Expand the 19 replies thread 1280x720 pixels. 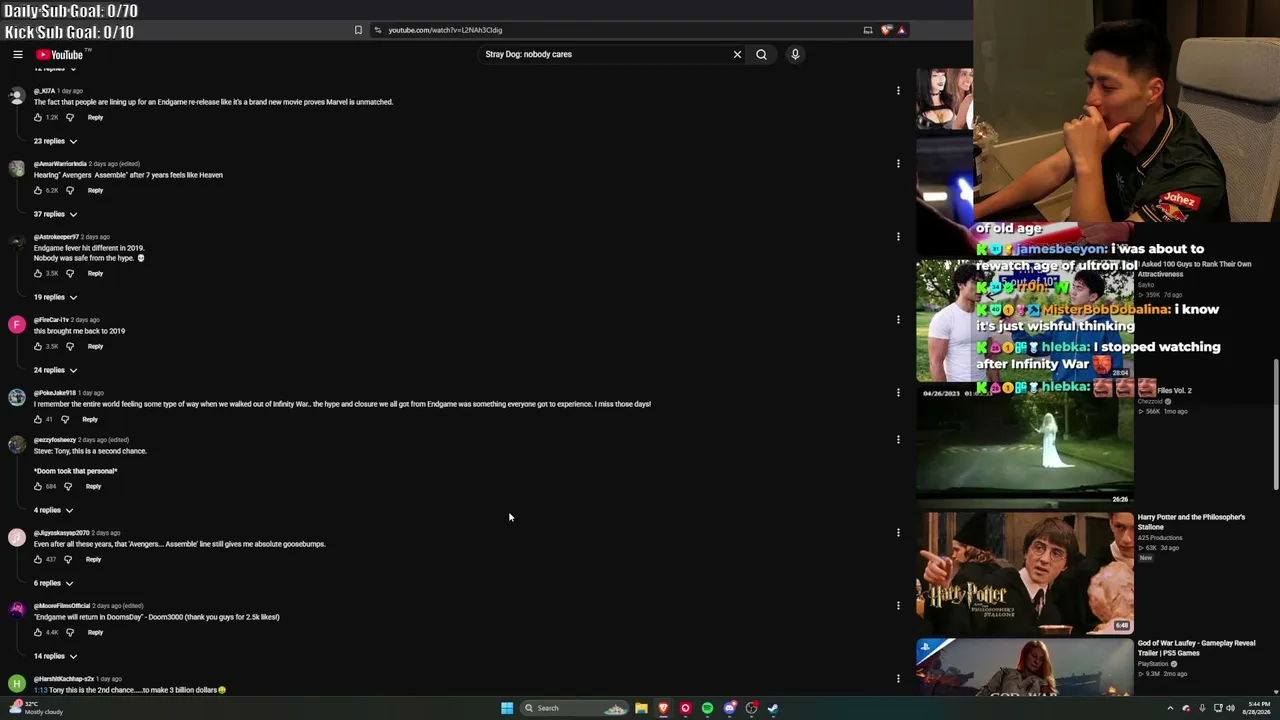(55, 297)
